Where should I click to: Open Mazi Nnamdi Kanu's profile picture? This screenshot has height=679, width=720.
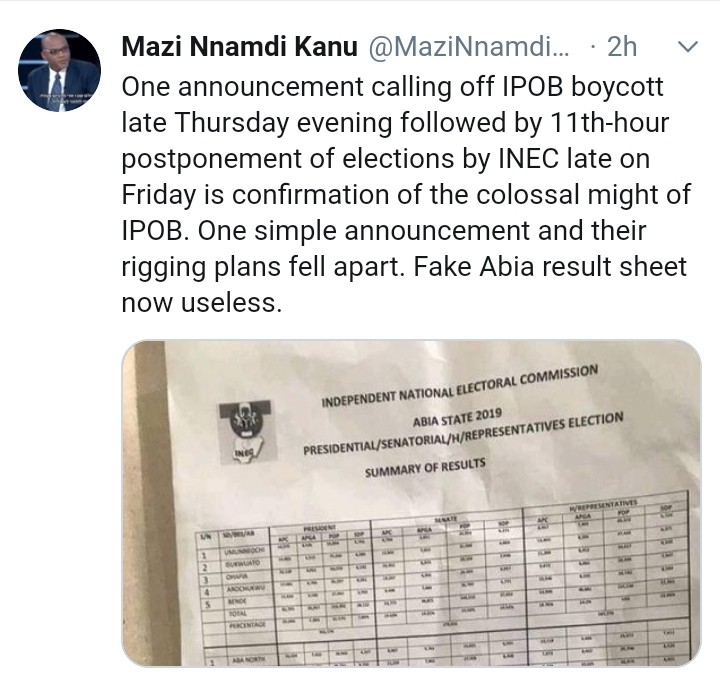pyautogui.click(x=60, y=70)
